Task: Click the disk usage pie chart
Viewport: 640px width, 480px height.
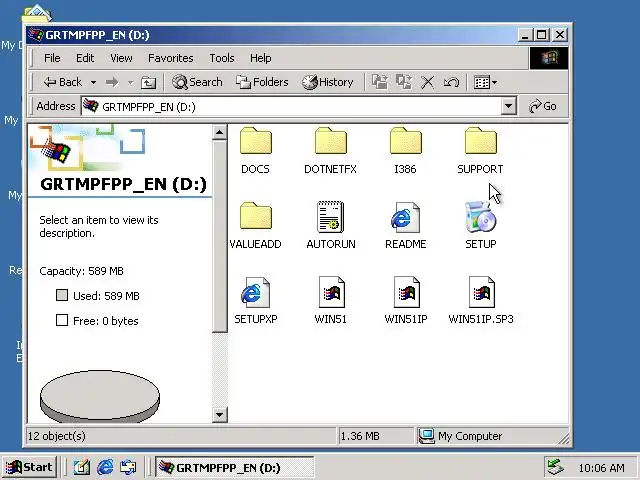Action: click(x=100, y=396)
